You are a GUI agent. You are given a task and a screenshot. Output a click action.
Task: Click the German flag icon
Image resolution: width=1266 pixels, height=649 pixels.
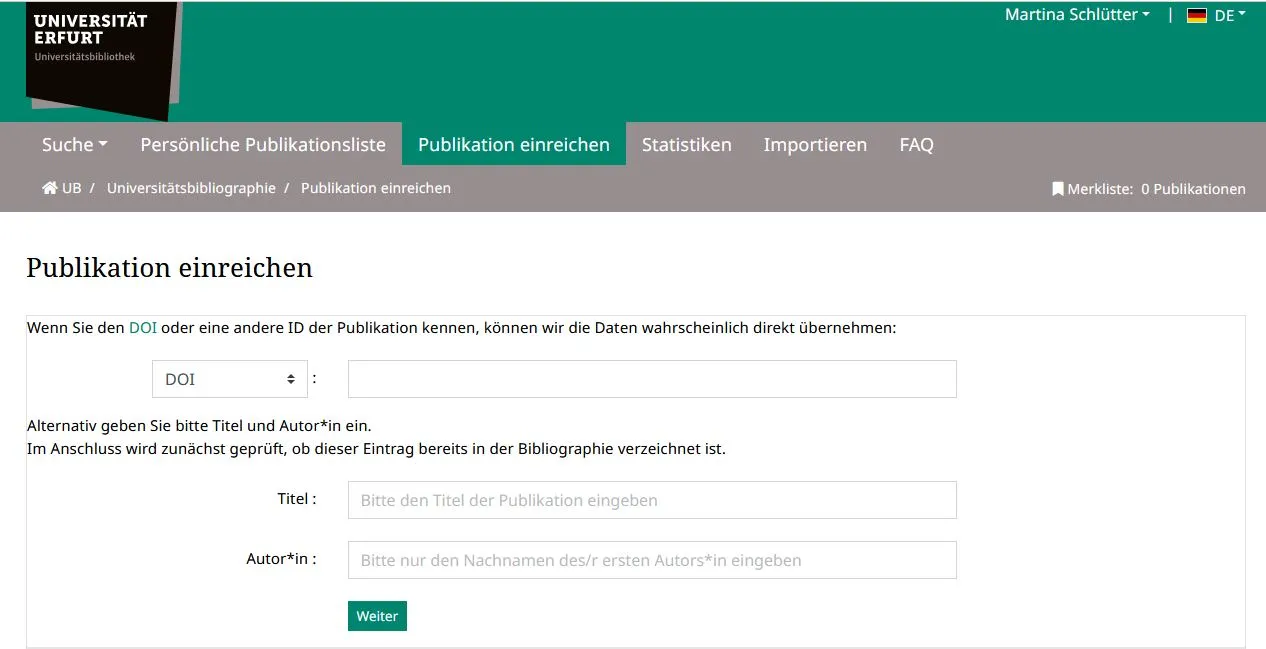point(1196,16)
